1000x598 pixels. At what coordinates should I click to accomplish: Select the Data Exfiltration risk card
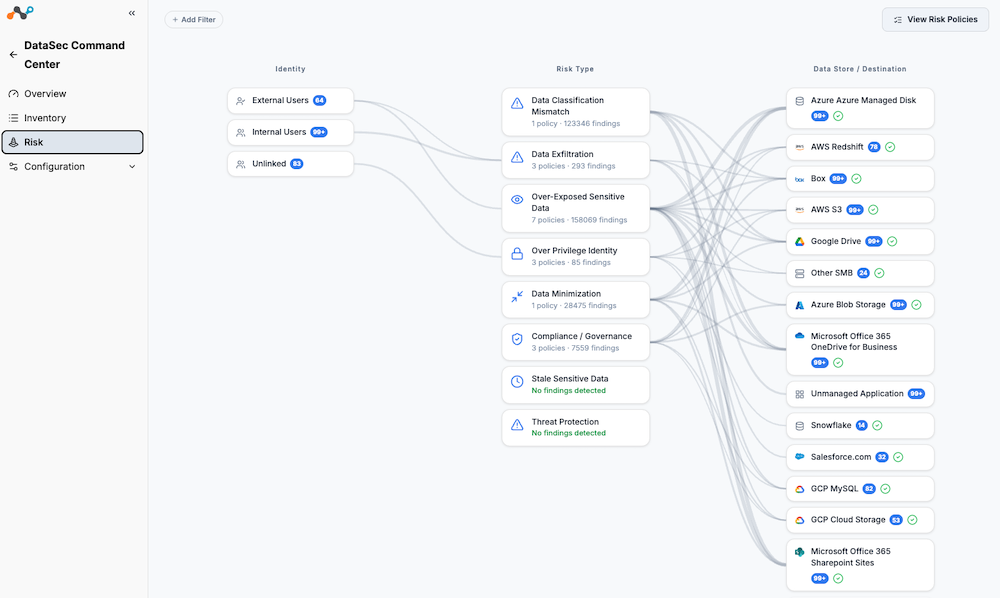click(x=576, y=160)
